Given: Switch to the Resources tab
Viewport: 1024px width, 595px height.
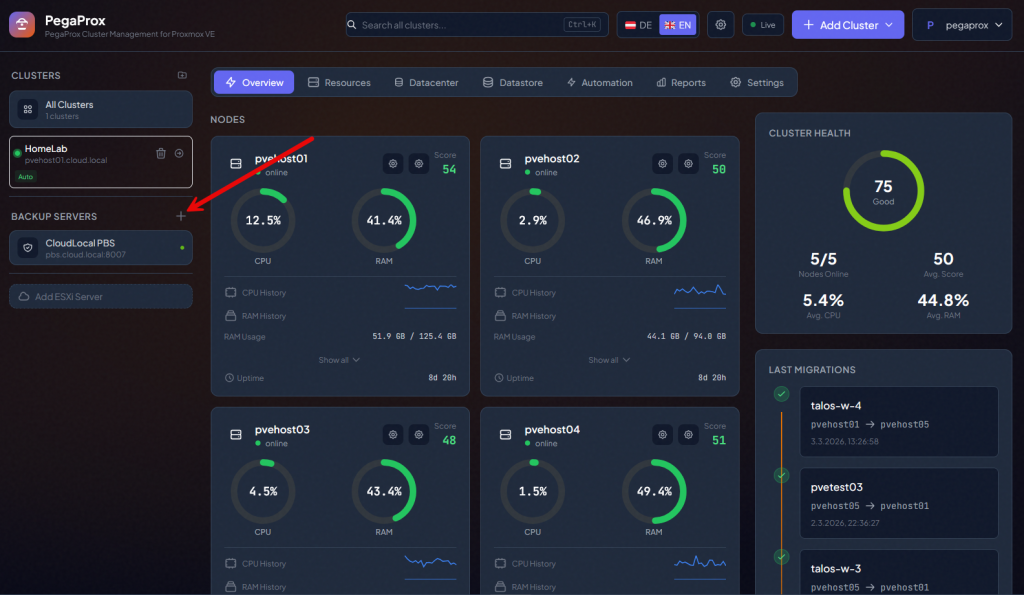Looking at the screenshot, I should [339, 82].
